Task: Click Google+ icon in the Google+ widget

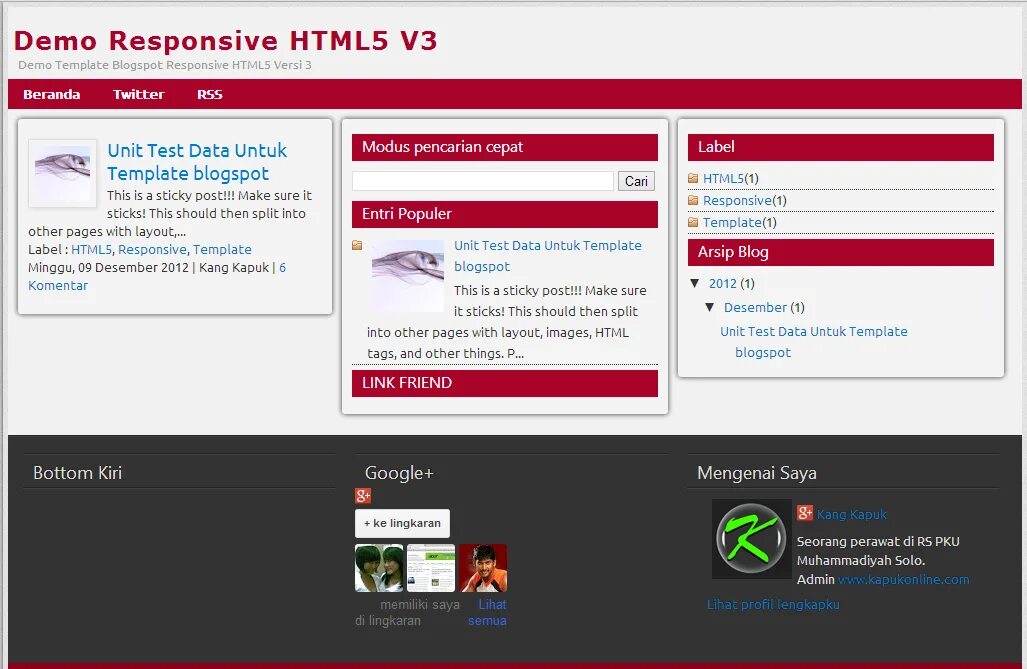Action: (x=363, y=496)
